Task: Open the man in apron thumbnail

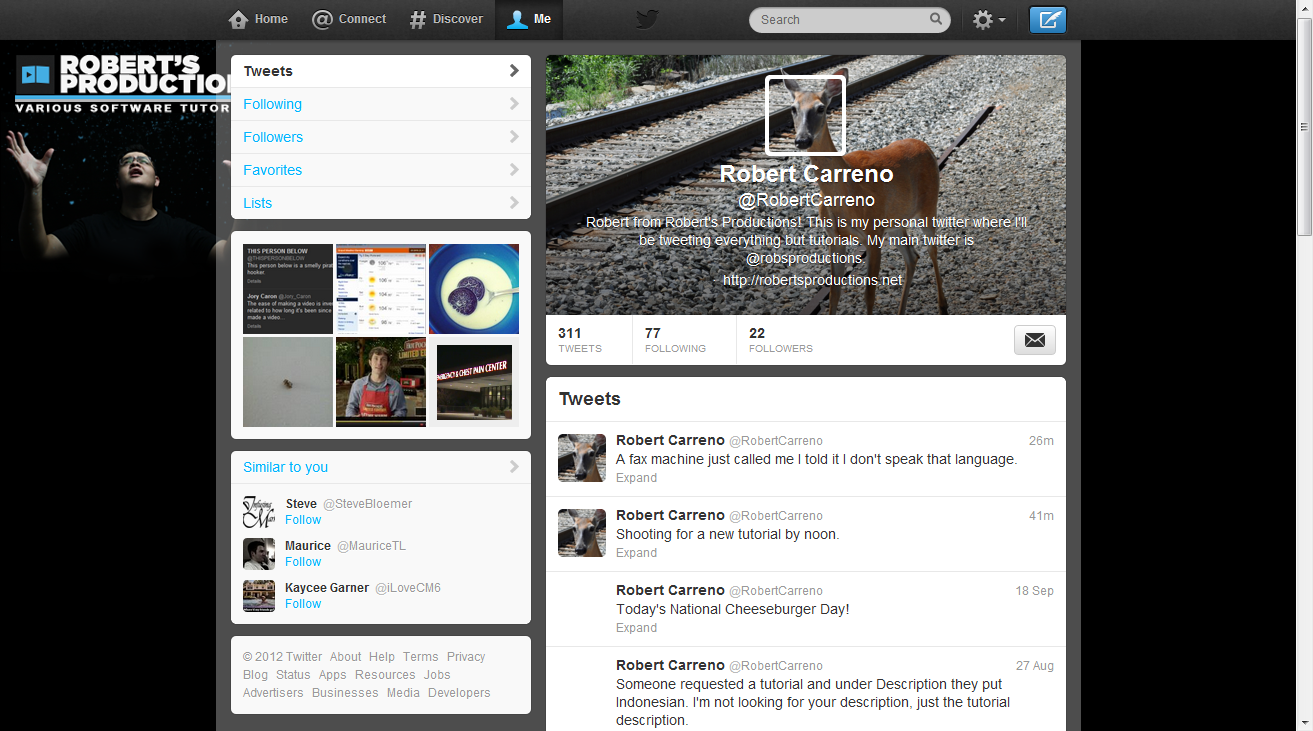Action: point(381,382)
